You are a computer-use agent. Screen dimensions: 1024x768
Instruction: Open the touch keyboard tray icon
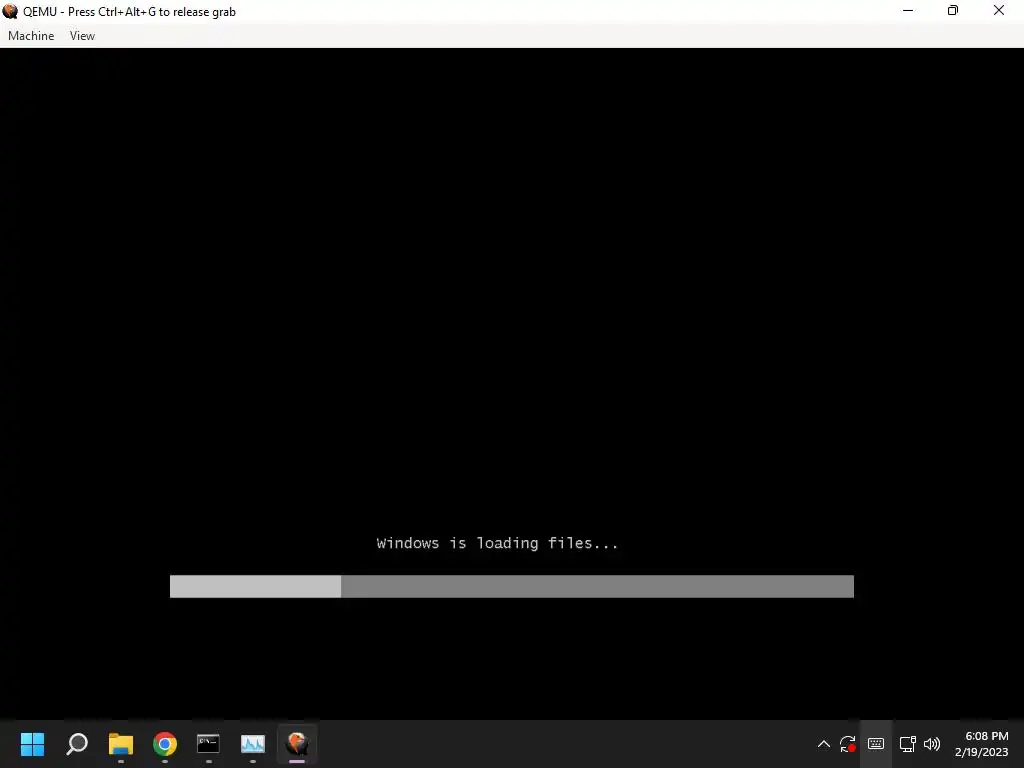(876, 744)
